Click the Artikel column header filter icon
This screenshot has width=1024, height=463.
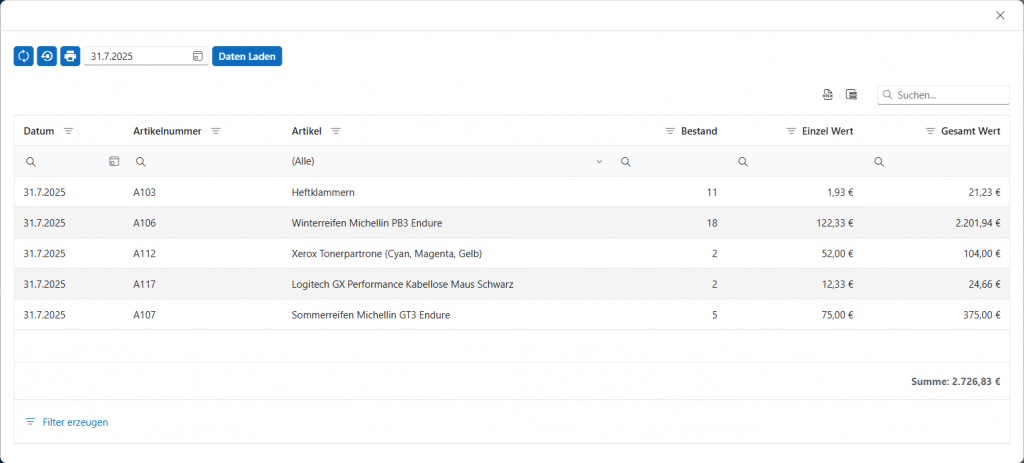coord(336,131)
